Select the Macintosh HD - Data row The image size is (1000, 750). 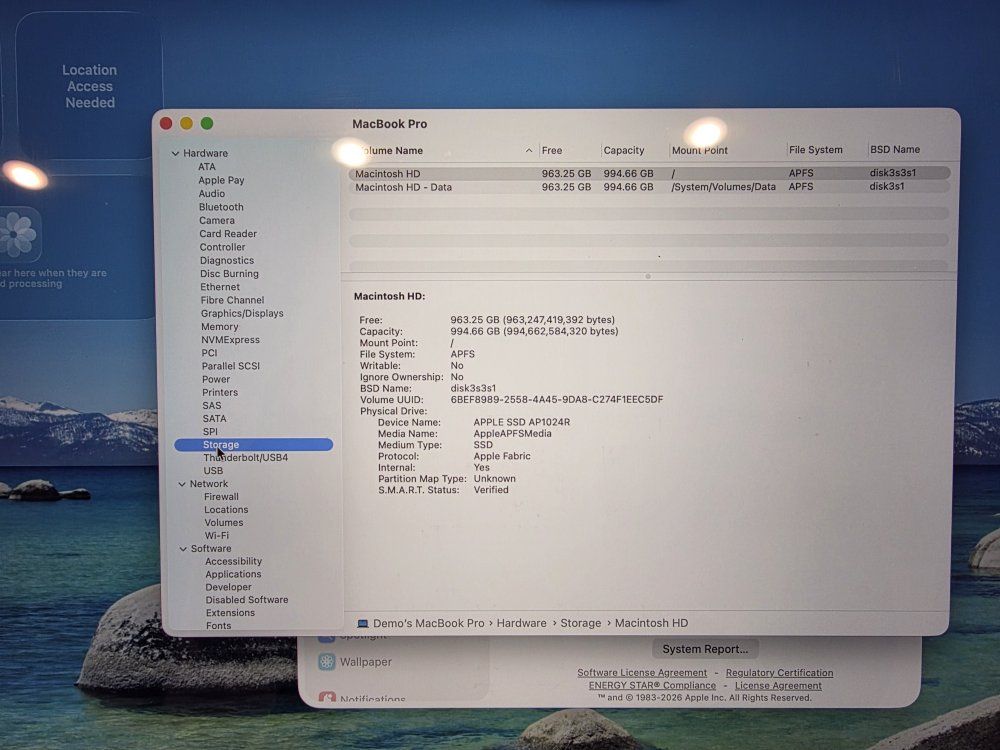[x=403, y=187]
